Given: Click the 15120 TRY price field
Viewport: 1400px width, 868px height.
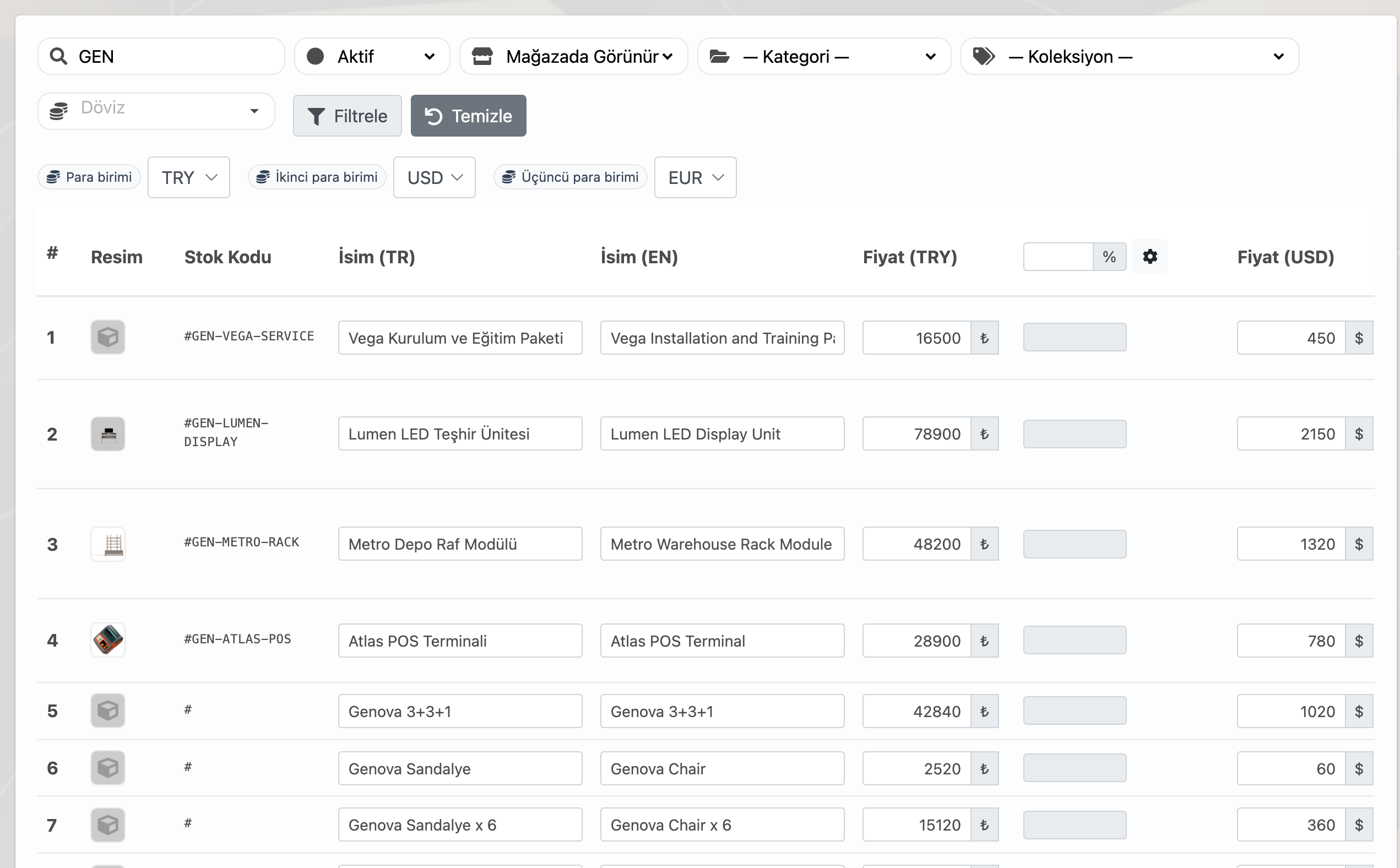Looking at the screenshot, I should (916, 825).
